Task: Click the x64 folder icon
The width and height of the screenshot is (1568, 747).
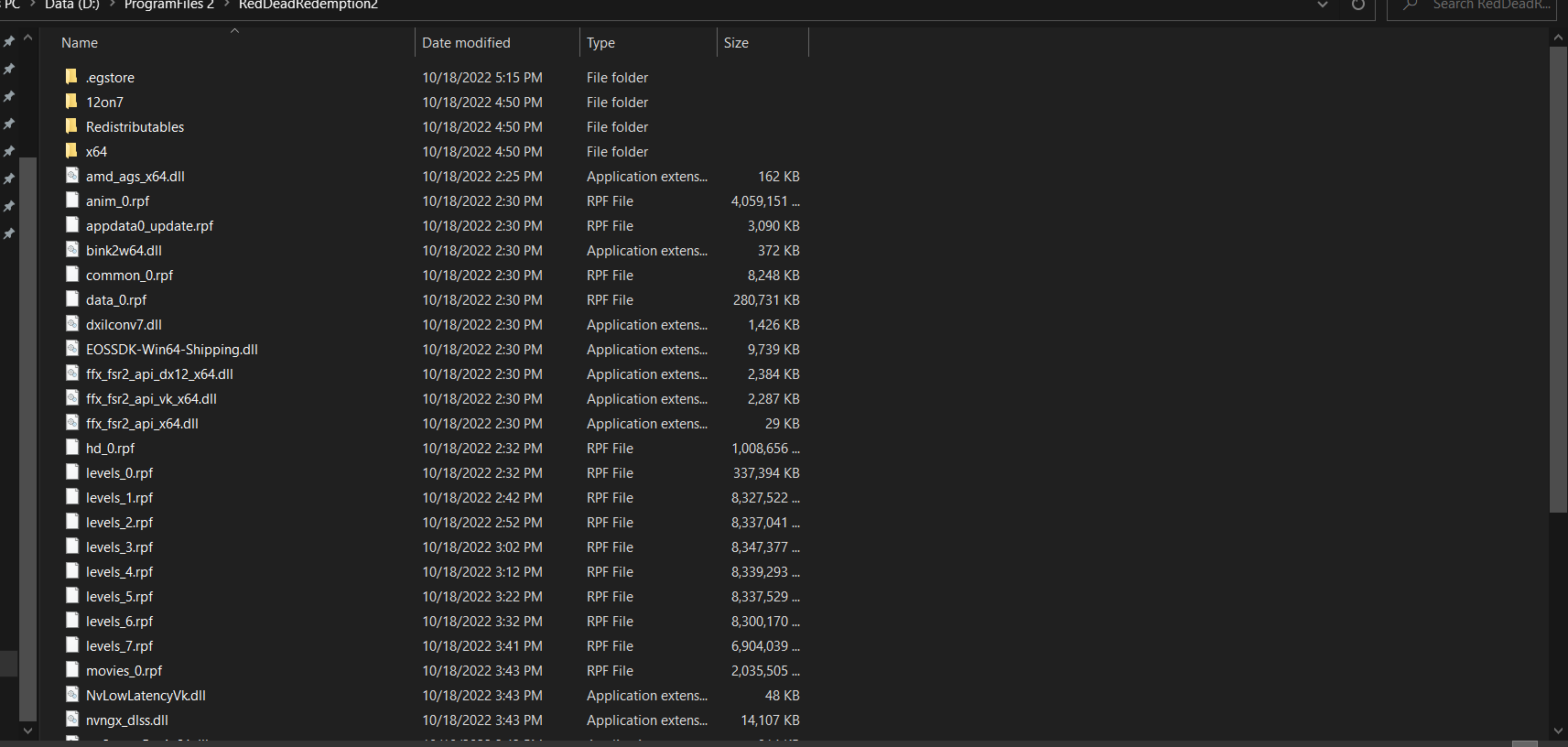Action: 71,151
